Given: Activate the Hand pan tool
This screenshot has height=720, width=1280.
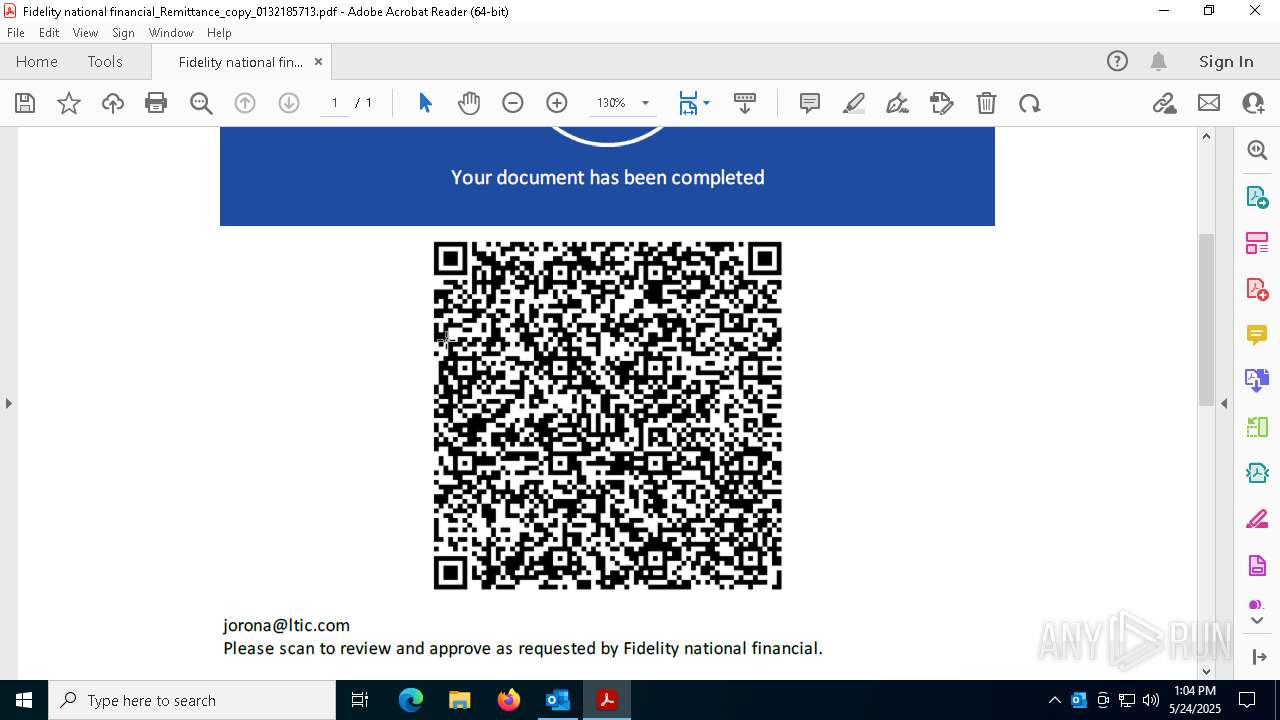Looking at the screenshot, I should pyautogui.click(x=469, y=103).
